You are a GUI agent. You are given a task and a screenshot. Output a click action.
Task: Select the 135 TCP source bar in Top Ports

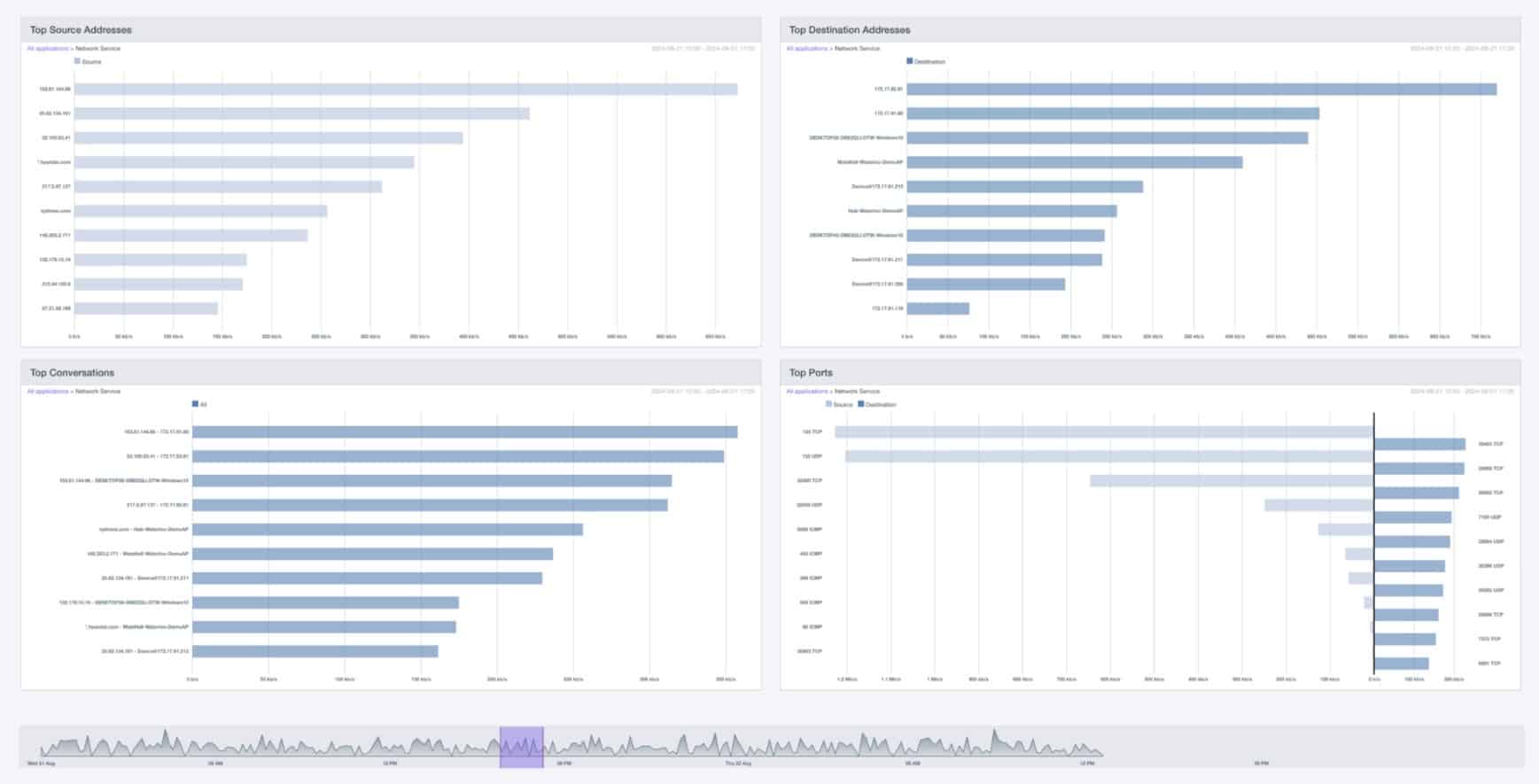tap(1104, 432)
